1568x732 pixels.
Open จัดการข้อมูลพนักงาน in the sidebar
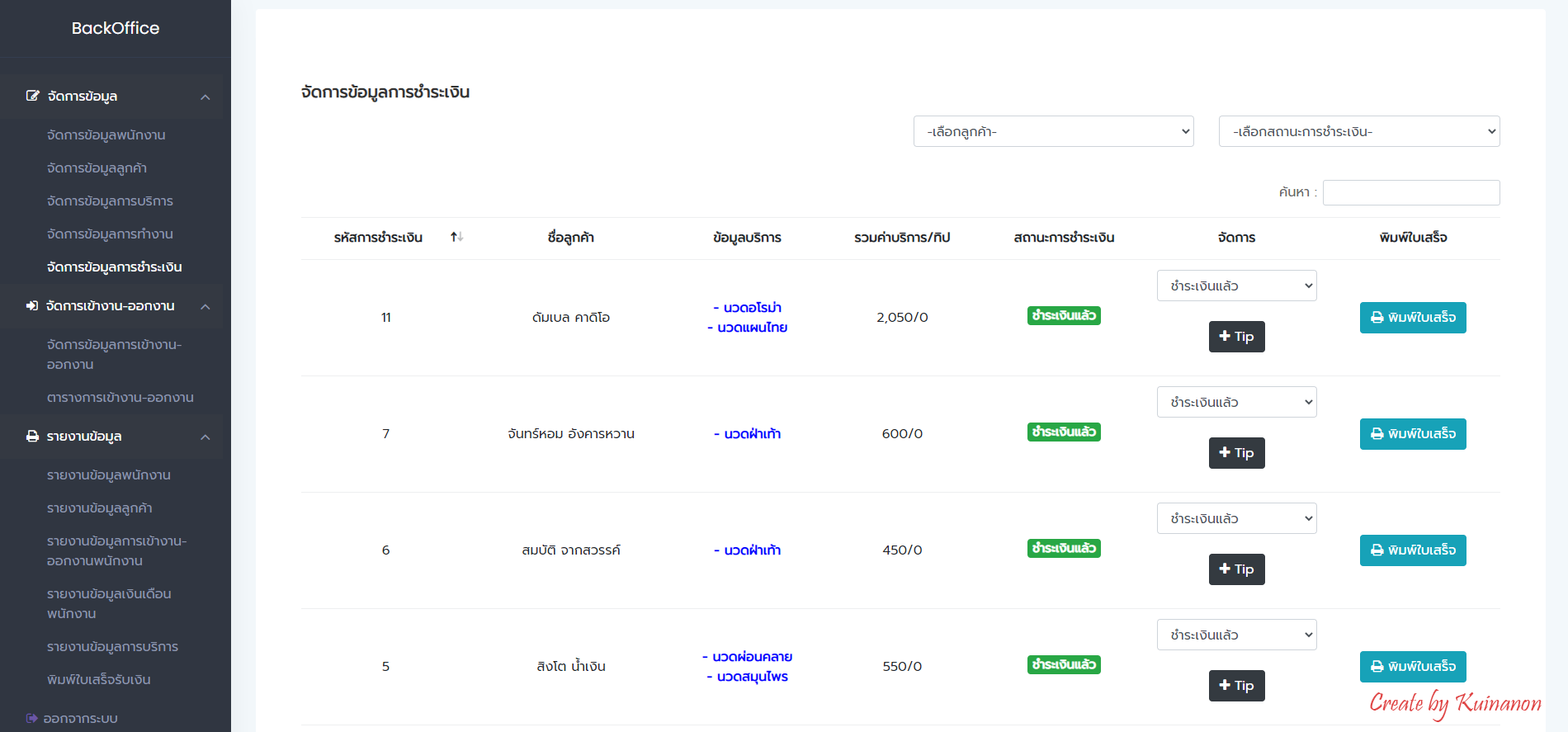click(106, 135)
